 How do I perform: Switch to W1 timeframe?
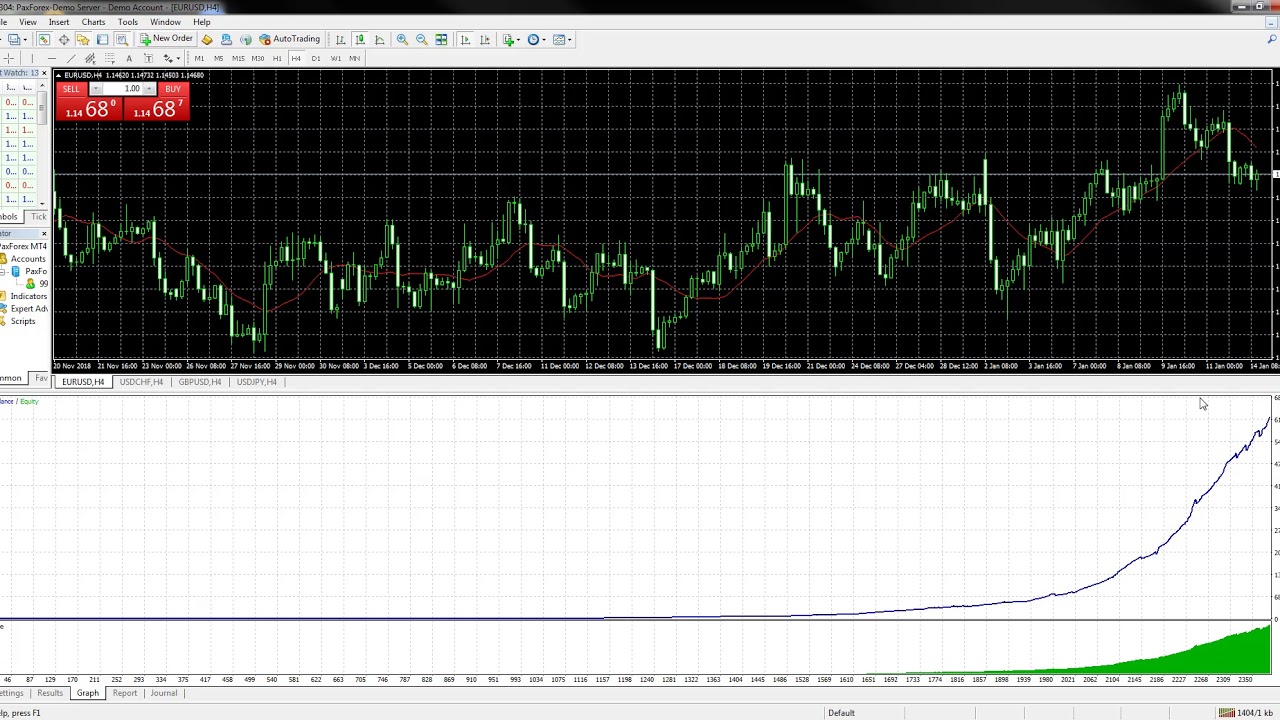(x=336, y=58)
